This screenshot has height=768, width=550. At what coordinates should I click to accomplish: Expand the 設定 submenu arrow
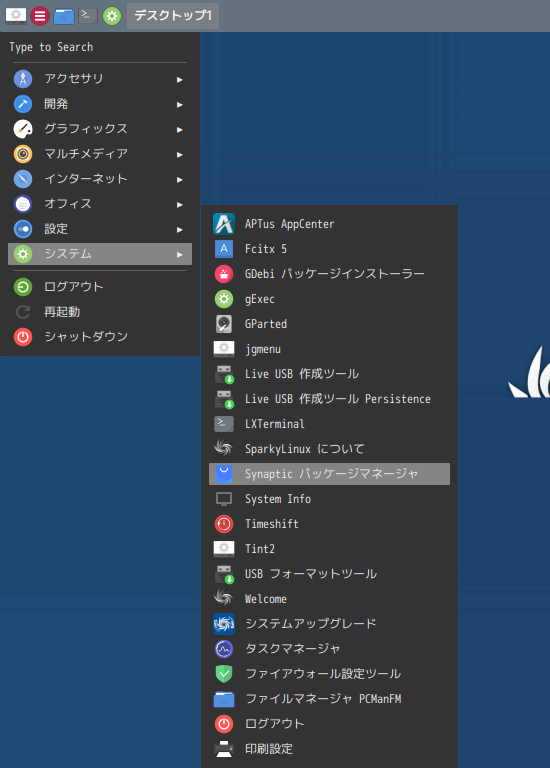pyautogui.click(x=180, y=229)
